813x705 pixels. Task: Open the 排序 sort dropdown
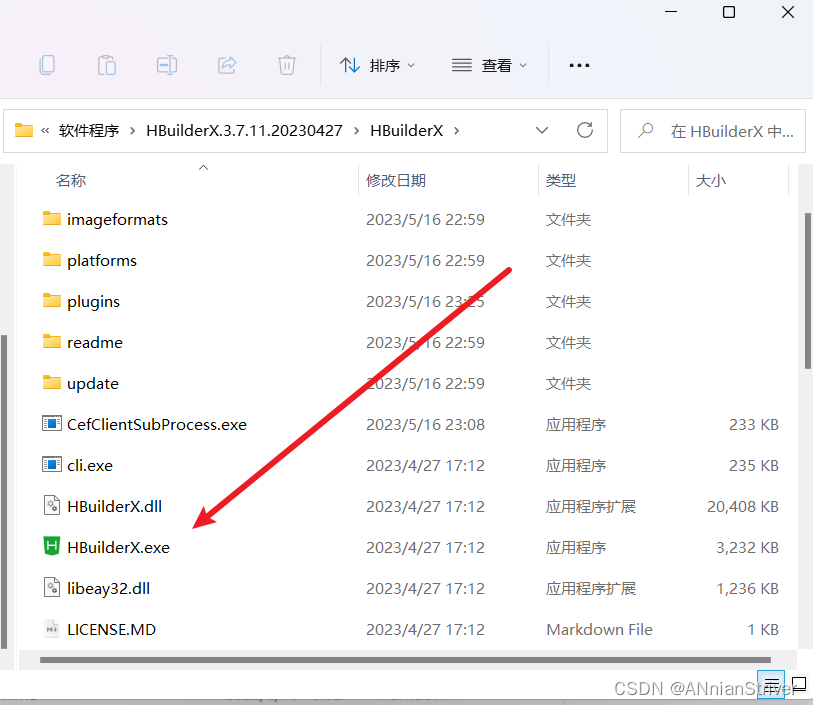click(x=378, y=66)
